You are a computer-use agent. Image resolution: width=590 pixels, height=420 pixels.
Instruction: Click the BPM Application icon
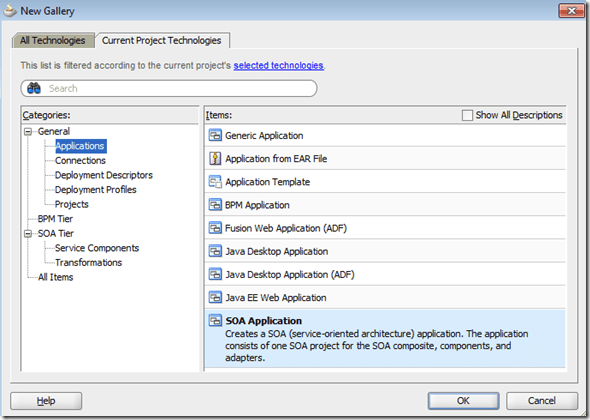(215, 205)
